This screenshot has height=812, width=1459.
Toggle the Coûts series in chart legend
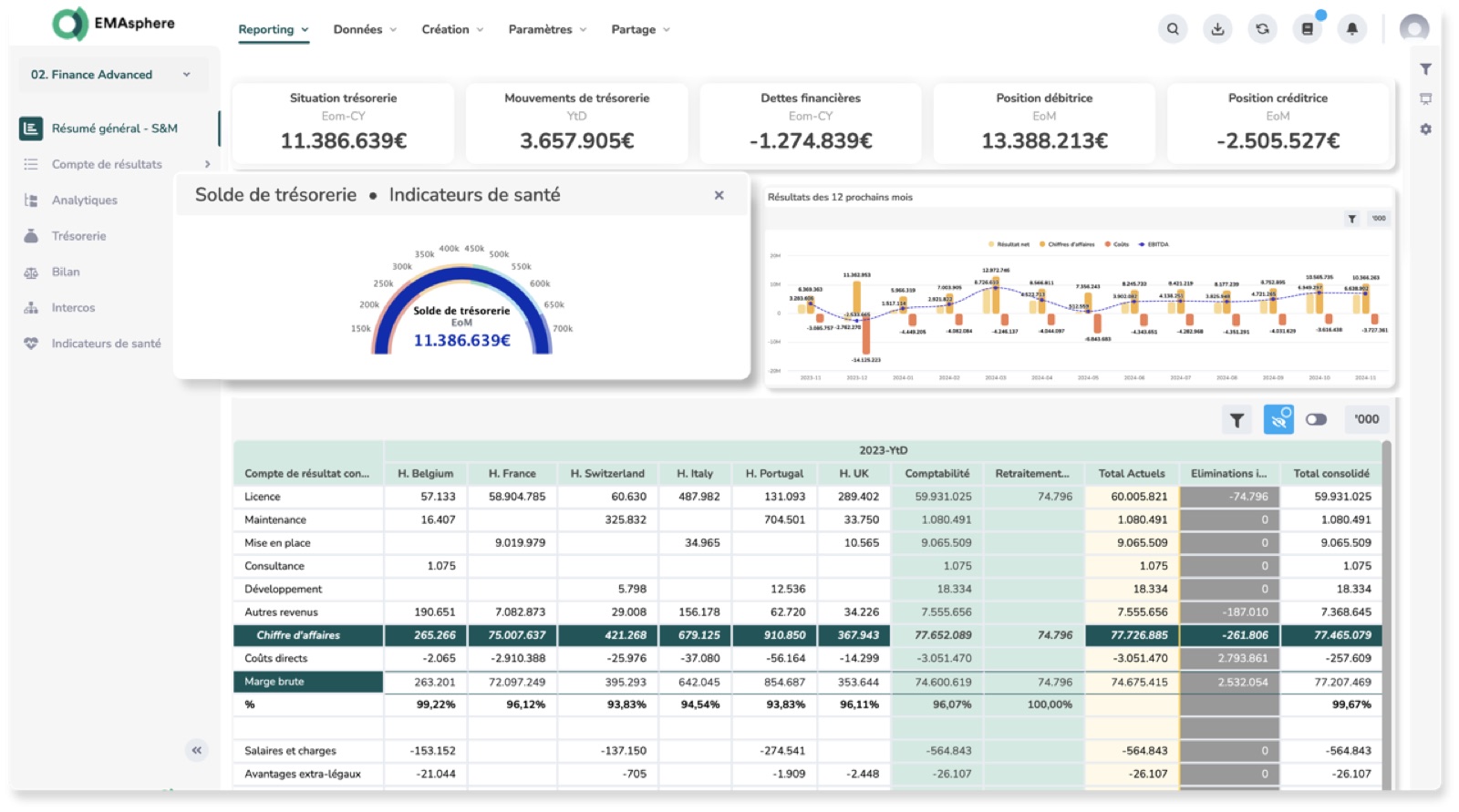pyautogui.click(x=1117, y=244)
